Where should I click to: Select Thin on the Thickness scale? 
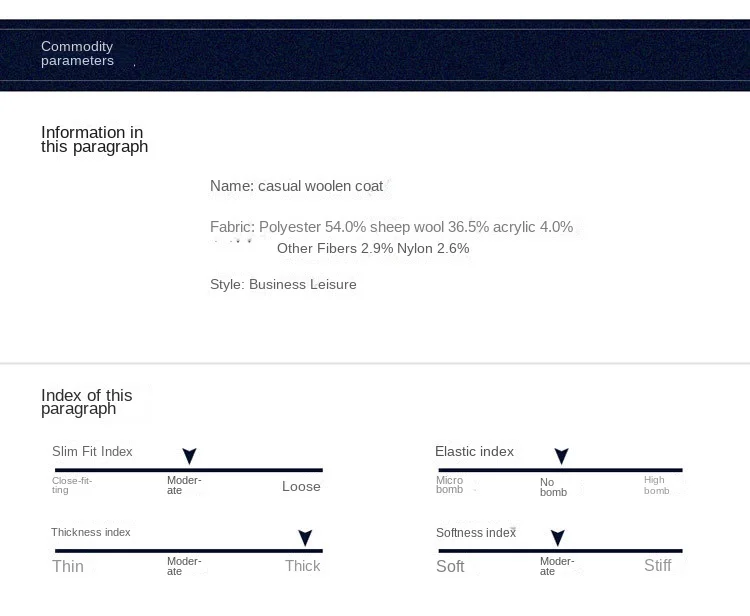click(x=68, y=567)
